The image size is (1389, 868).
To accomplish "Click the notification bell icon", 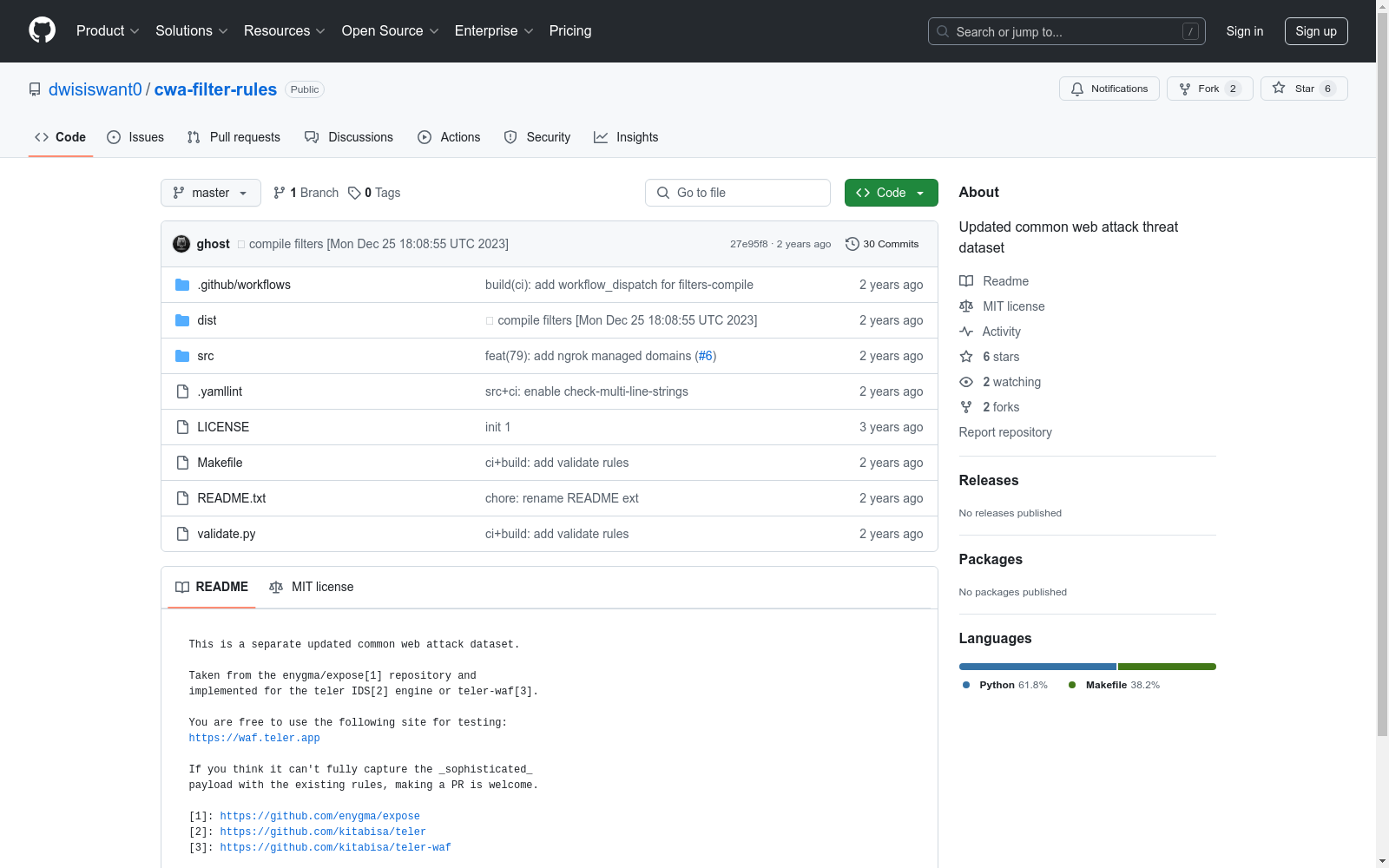I will (1077, 89).
